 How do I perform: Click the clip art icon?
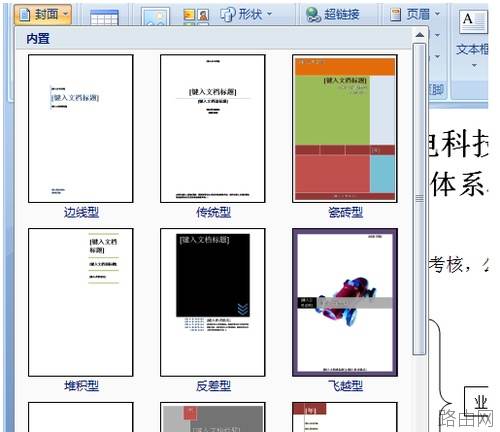(196, 16)
